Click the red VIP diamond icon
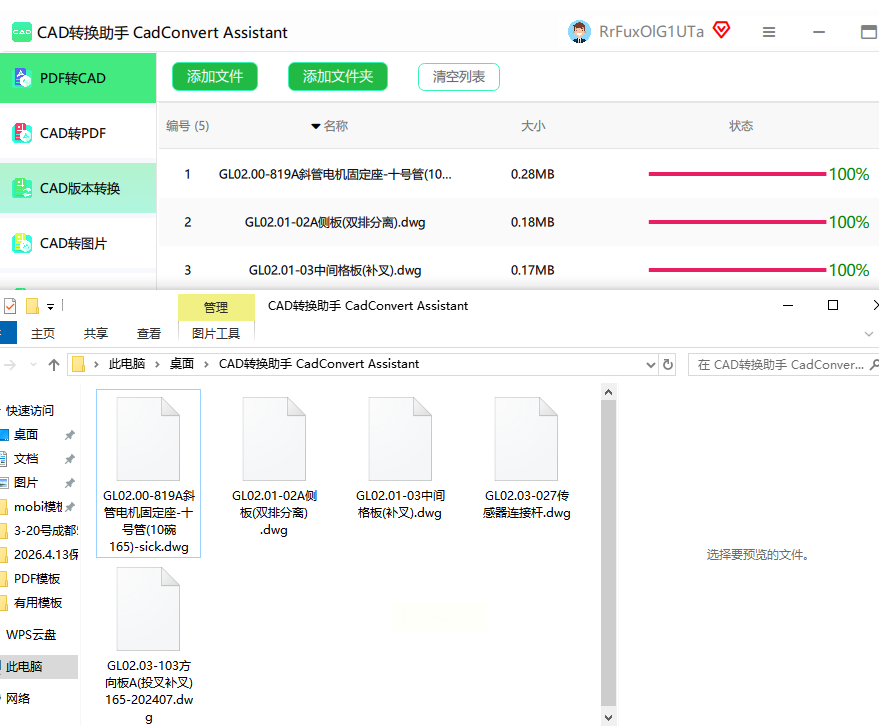 pos(721,30)
